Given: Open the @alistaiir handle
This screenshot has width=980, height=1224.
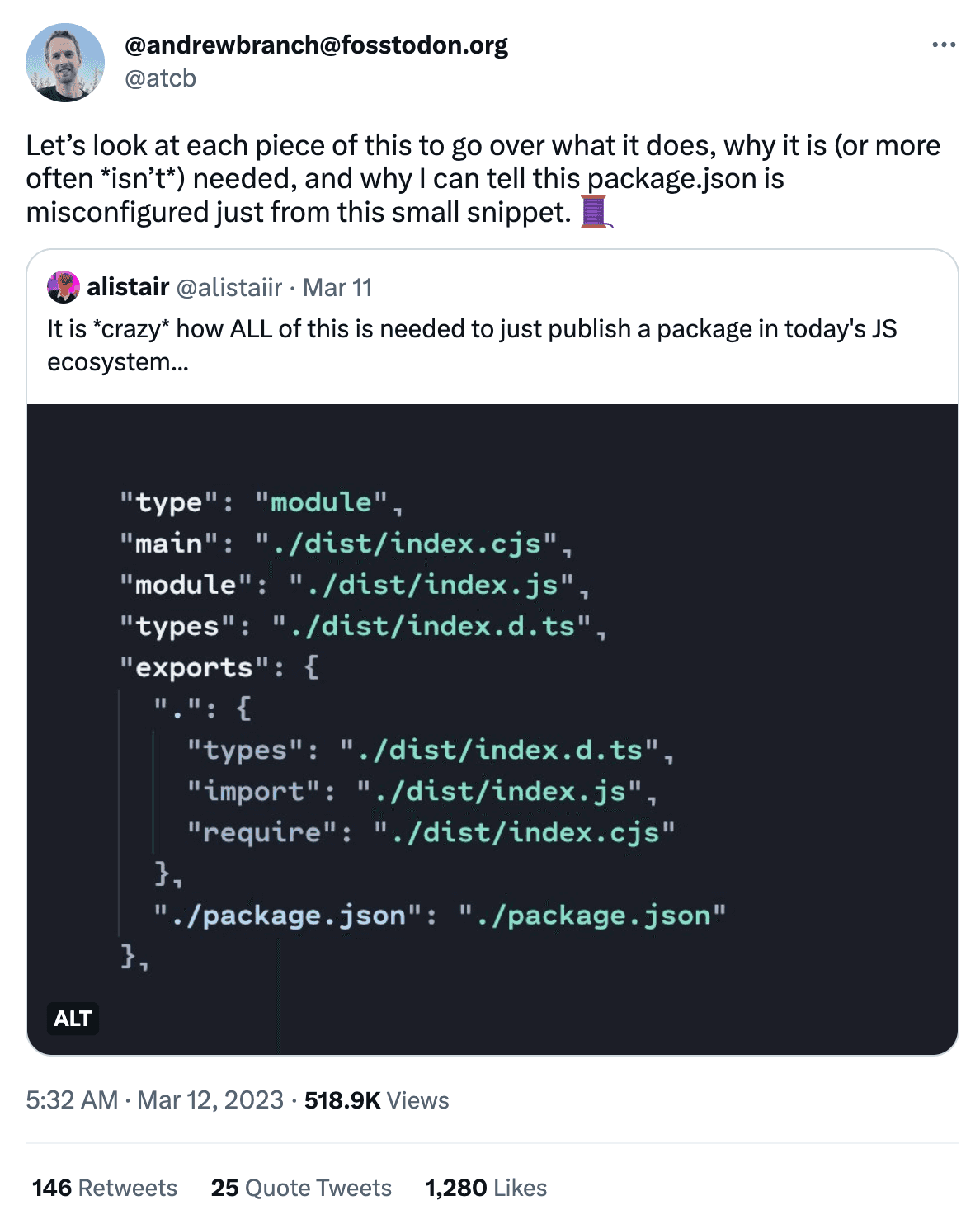Looking at the screenshot, I should click(x=229, y=287).
